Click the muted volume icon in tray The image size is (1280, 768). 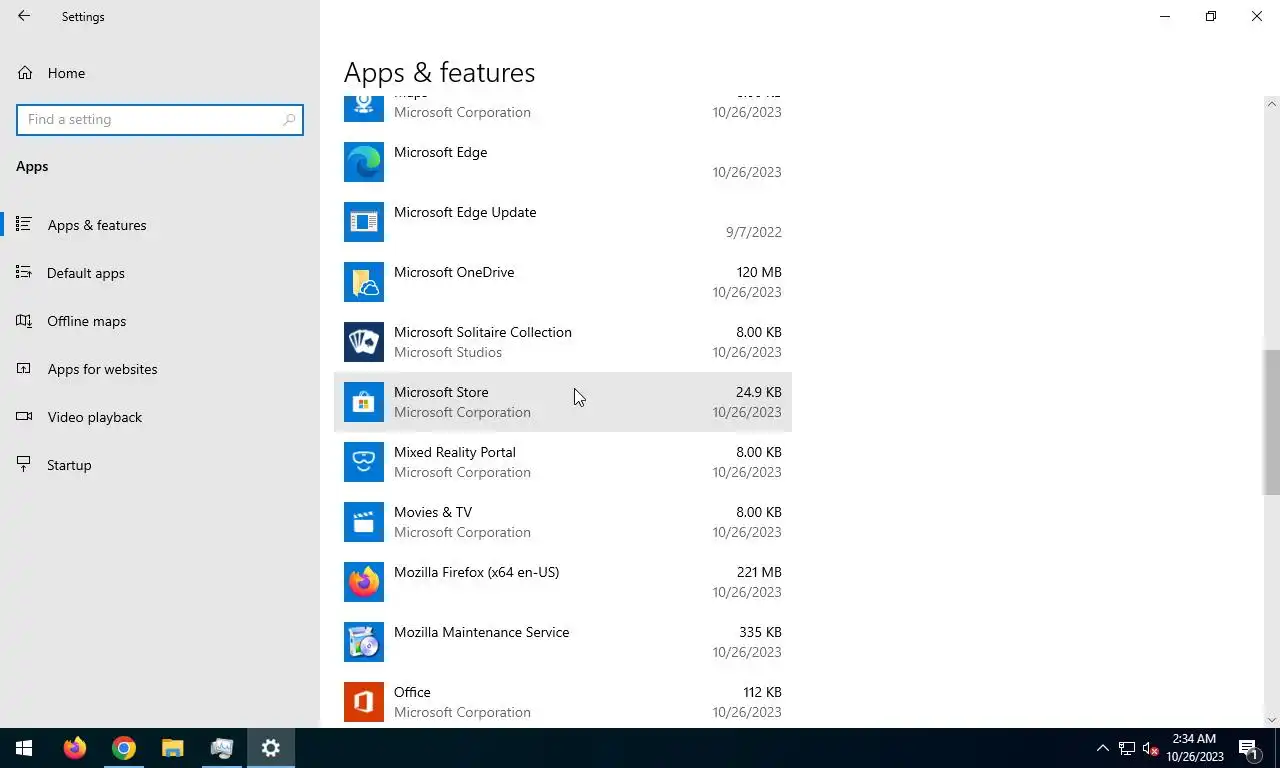(x=1151, y=748)
